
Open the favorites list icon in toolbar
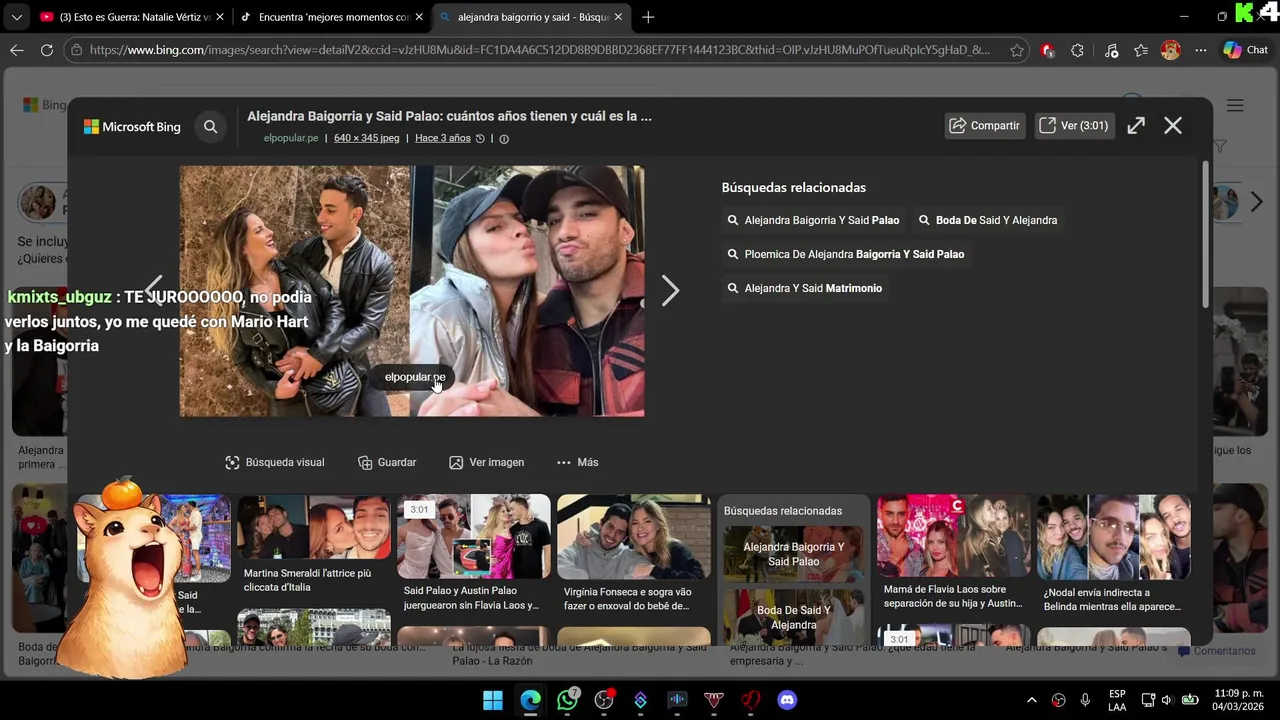(1141, 50)
